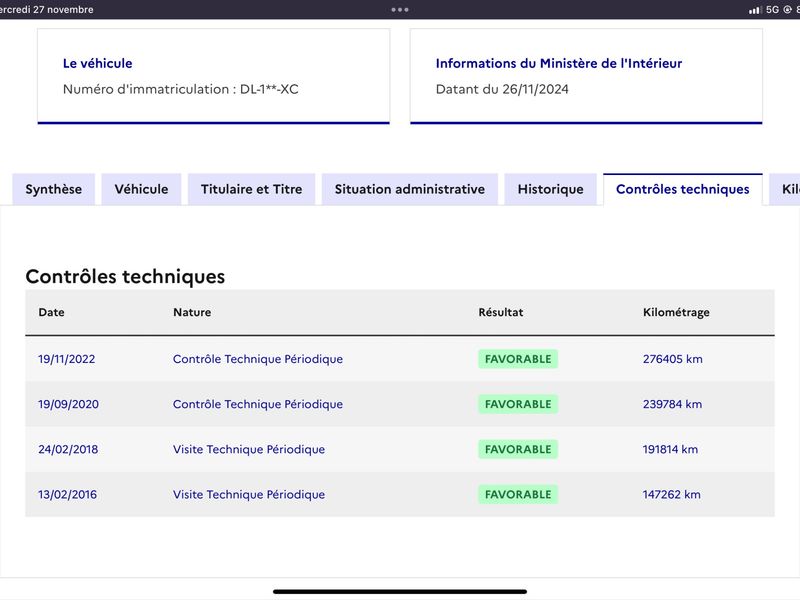
Task: Click the Kilométrage column header
Action: pyautogui.click(x=676, y=312)
